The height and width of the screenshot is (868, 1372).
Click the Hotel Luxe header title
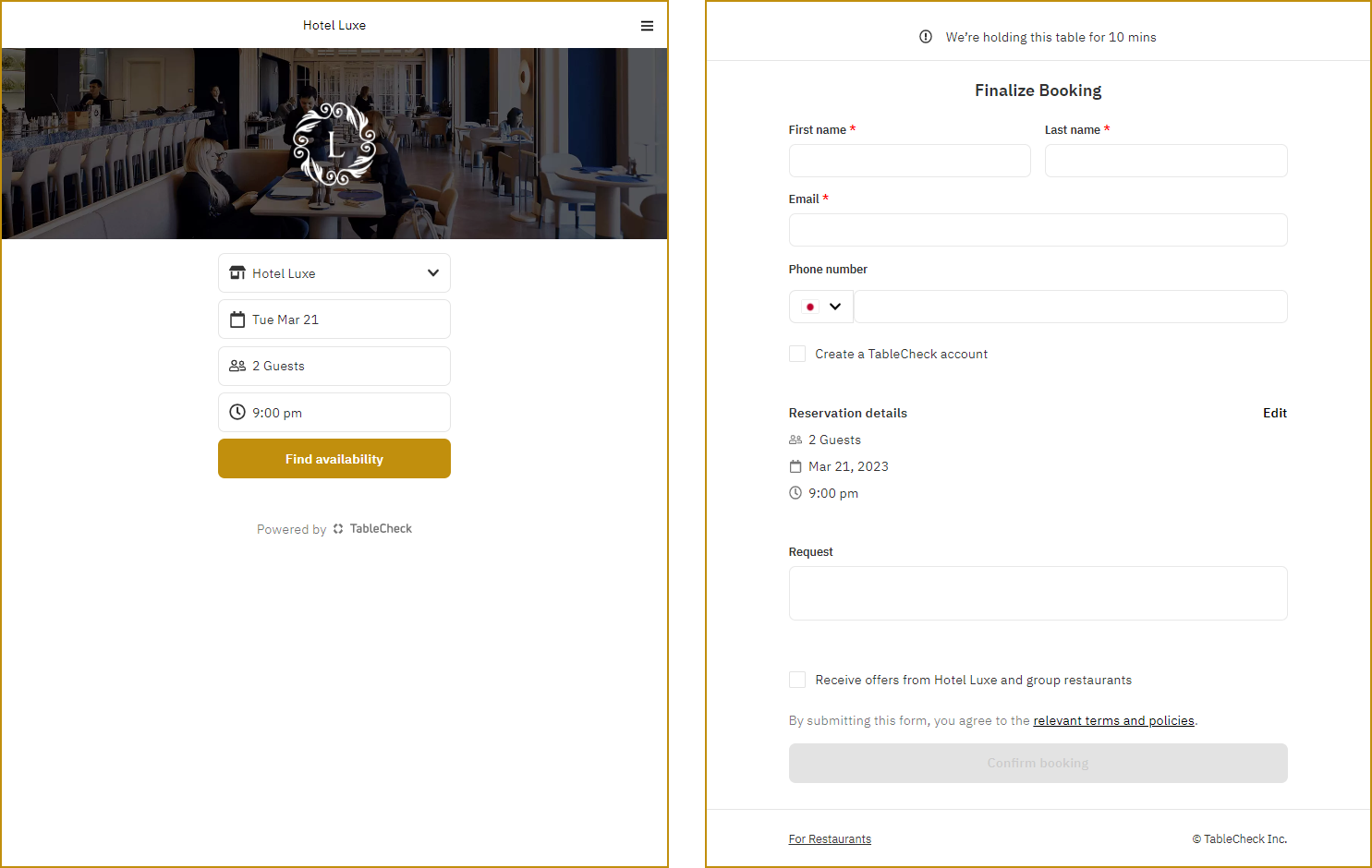(334, 25)
